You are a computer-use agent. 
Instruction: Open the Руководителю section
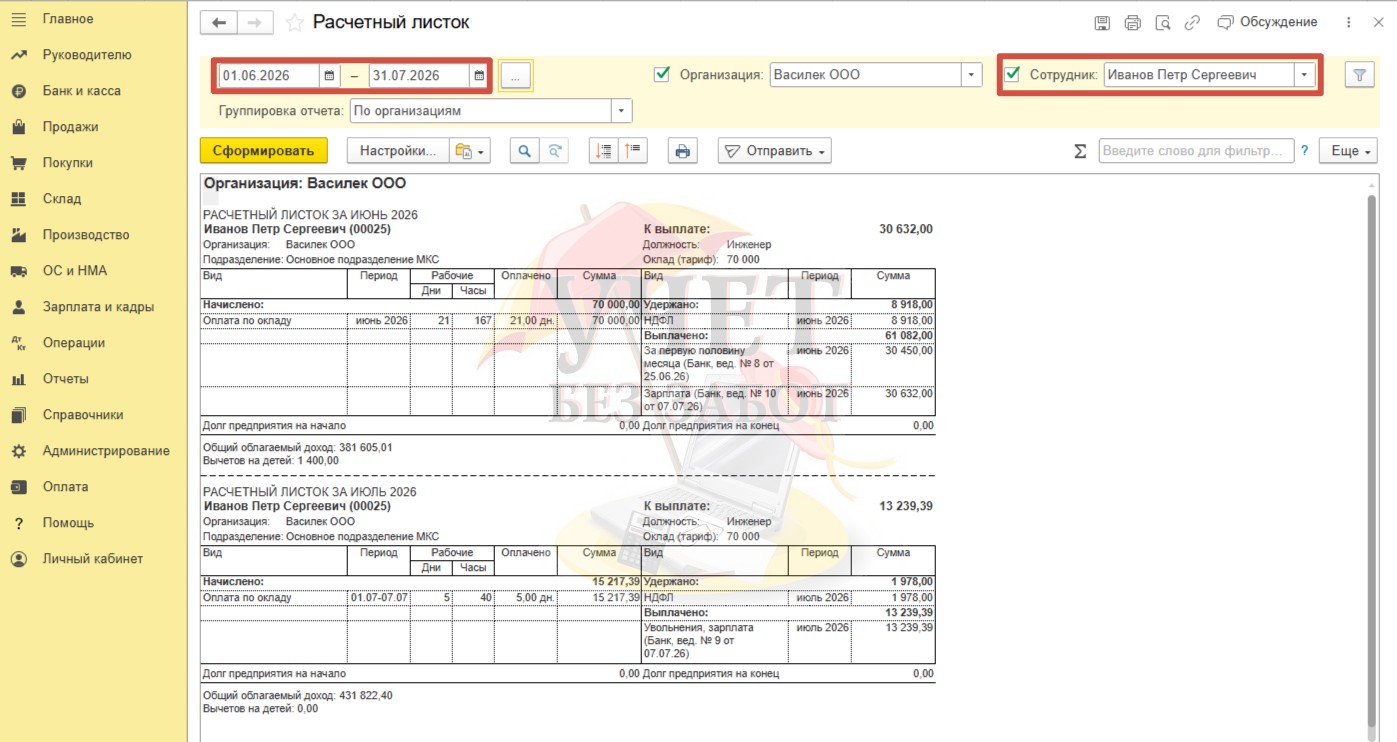coord(87,55)
